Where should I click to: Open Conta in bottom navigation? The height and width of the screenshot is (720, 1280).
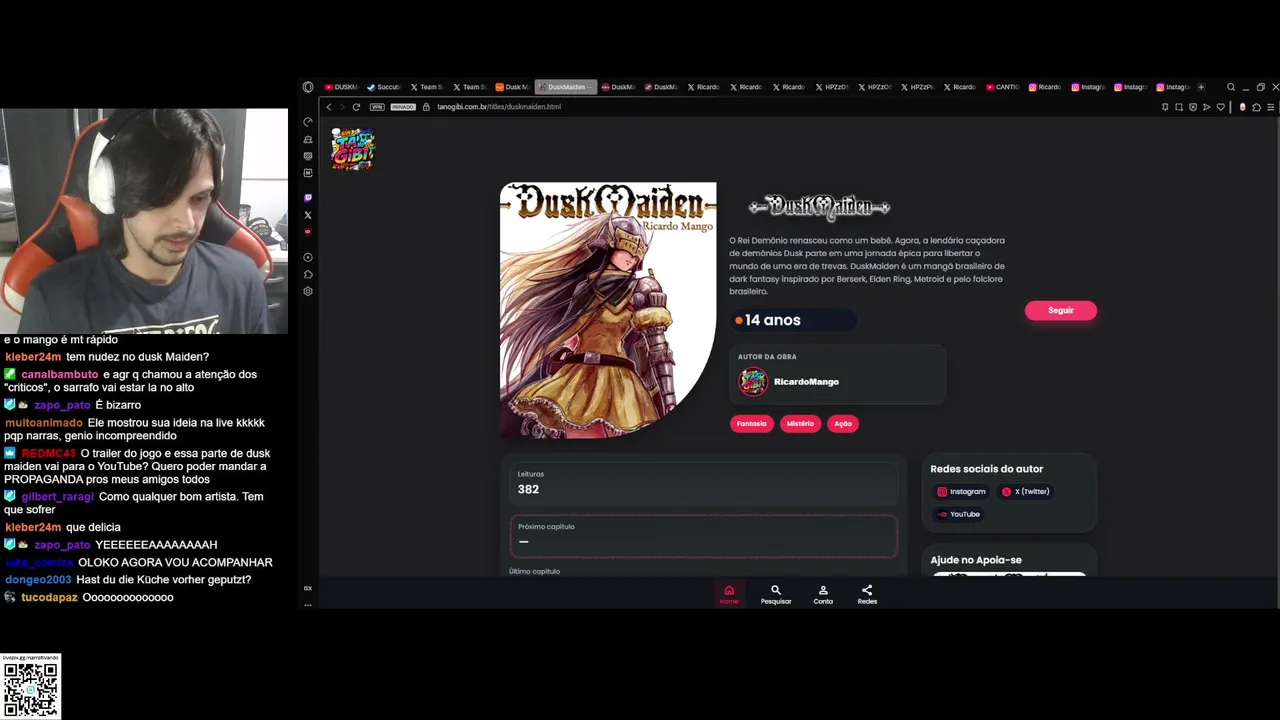pyautogui.click(x=823, y=594)
